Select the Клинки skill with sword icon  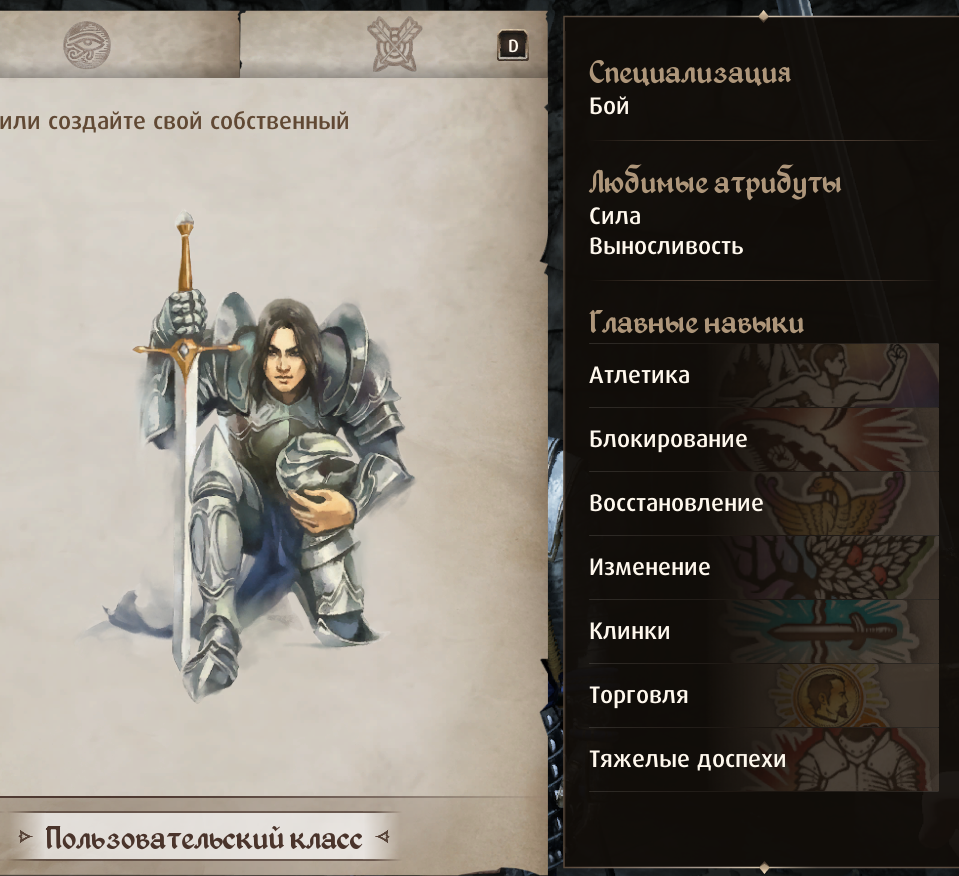tap(763, 631)
